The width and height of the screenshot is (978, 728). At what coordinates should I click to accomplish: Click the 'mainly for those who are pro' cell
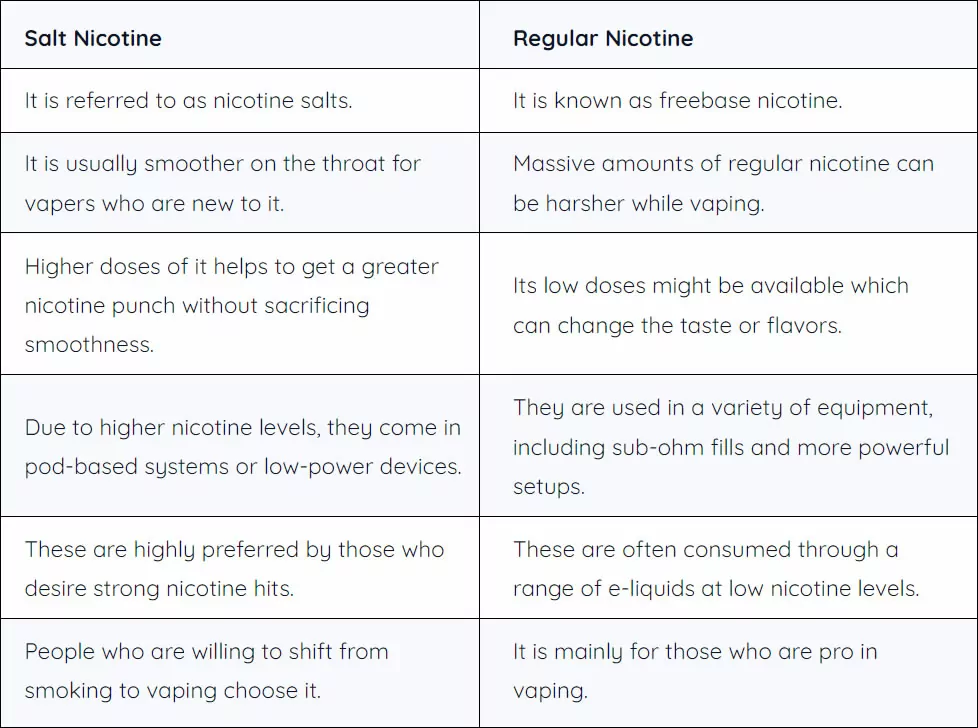tap(728, 672)
